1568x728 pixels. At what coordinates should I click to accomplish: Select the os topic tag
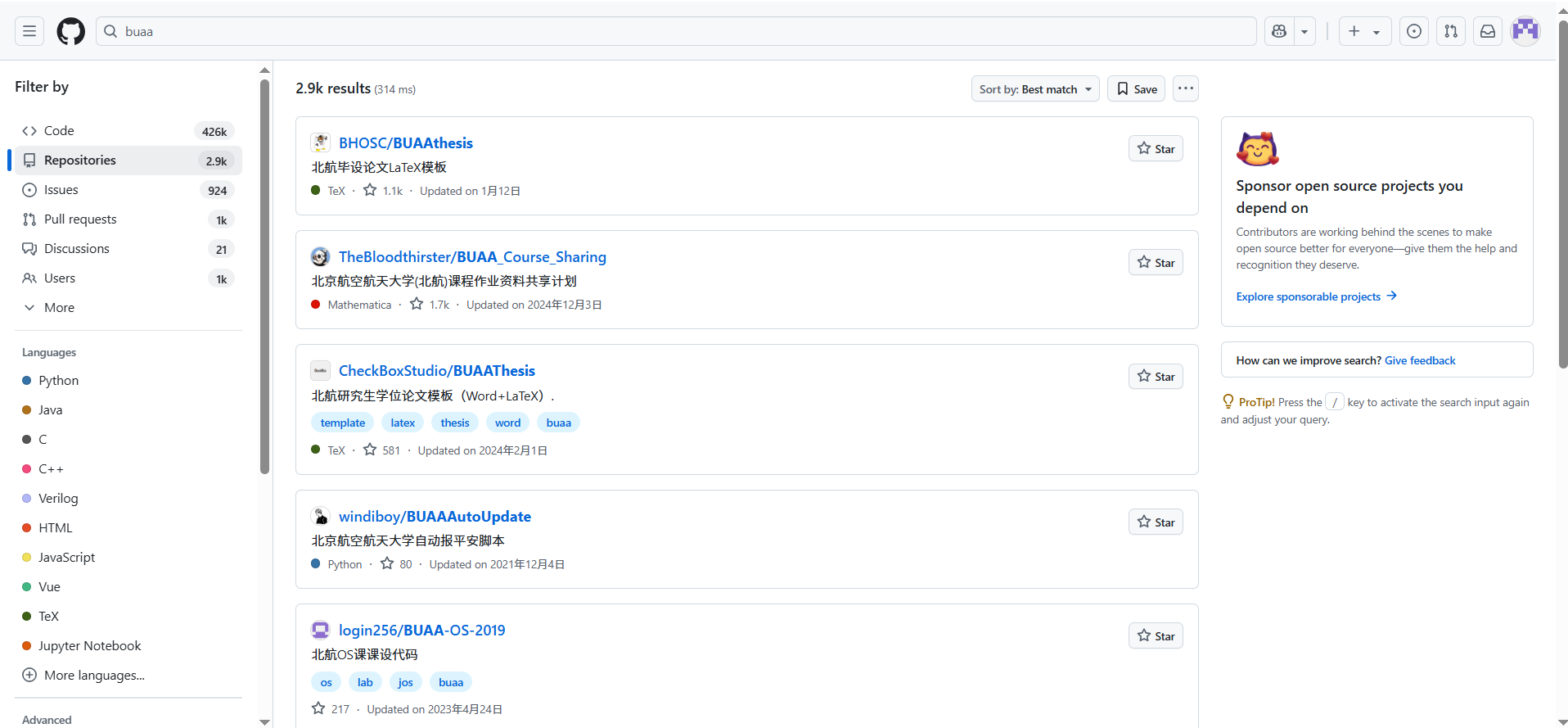327,682
